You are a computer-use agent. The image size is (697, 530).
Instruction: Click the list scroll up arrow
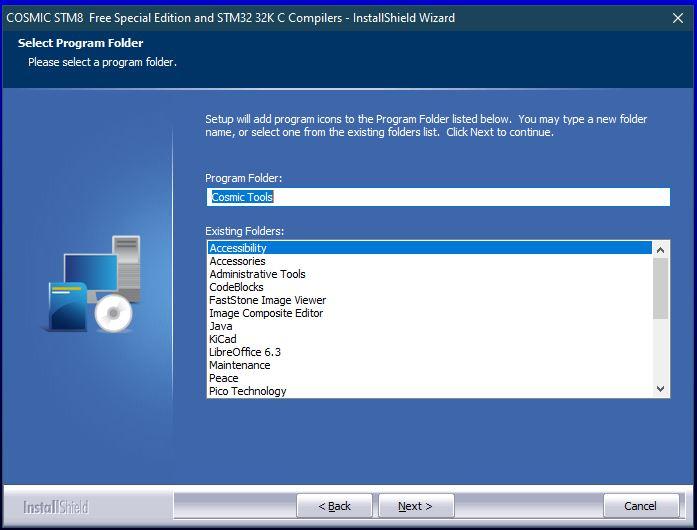click(x=661, y=250)
